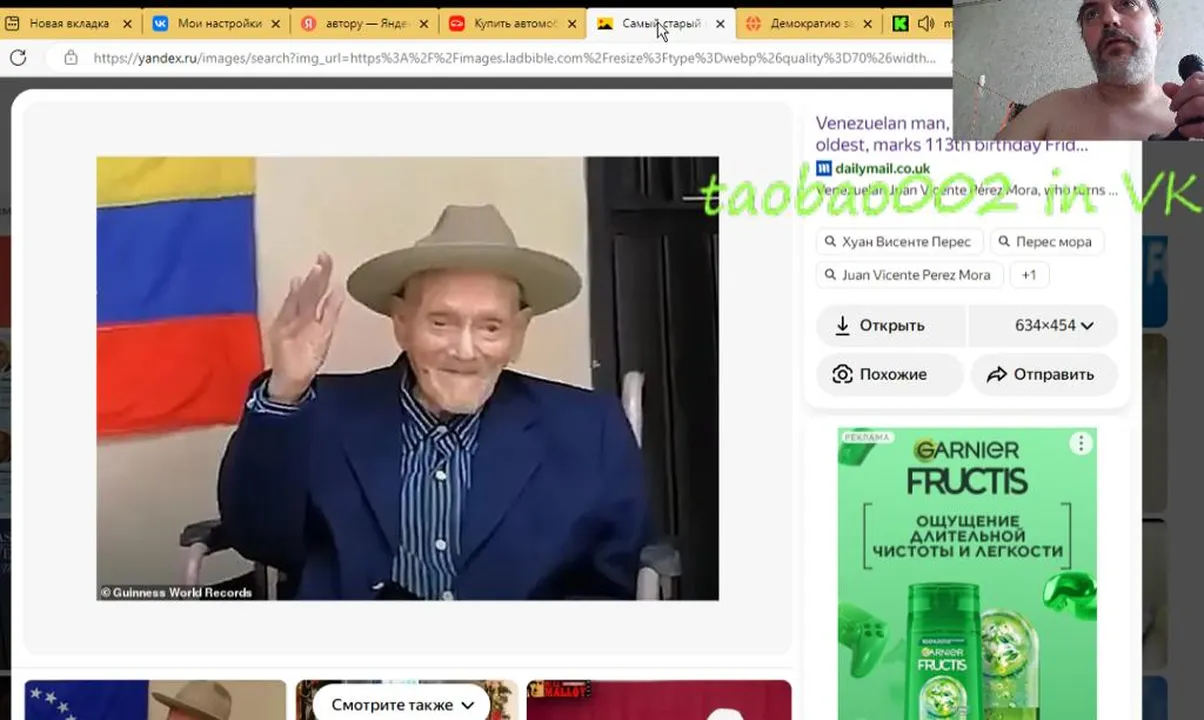Click the speaker icon on the audio tab
Image resolution: width=1204 pixels, height=720 pixels.
tap(925, 23)
